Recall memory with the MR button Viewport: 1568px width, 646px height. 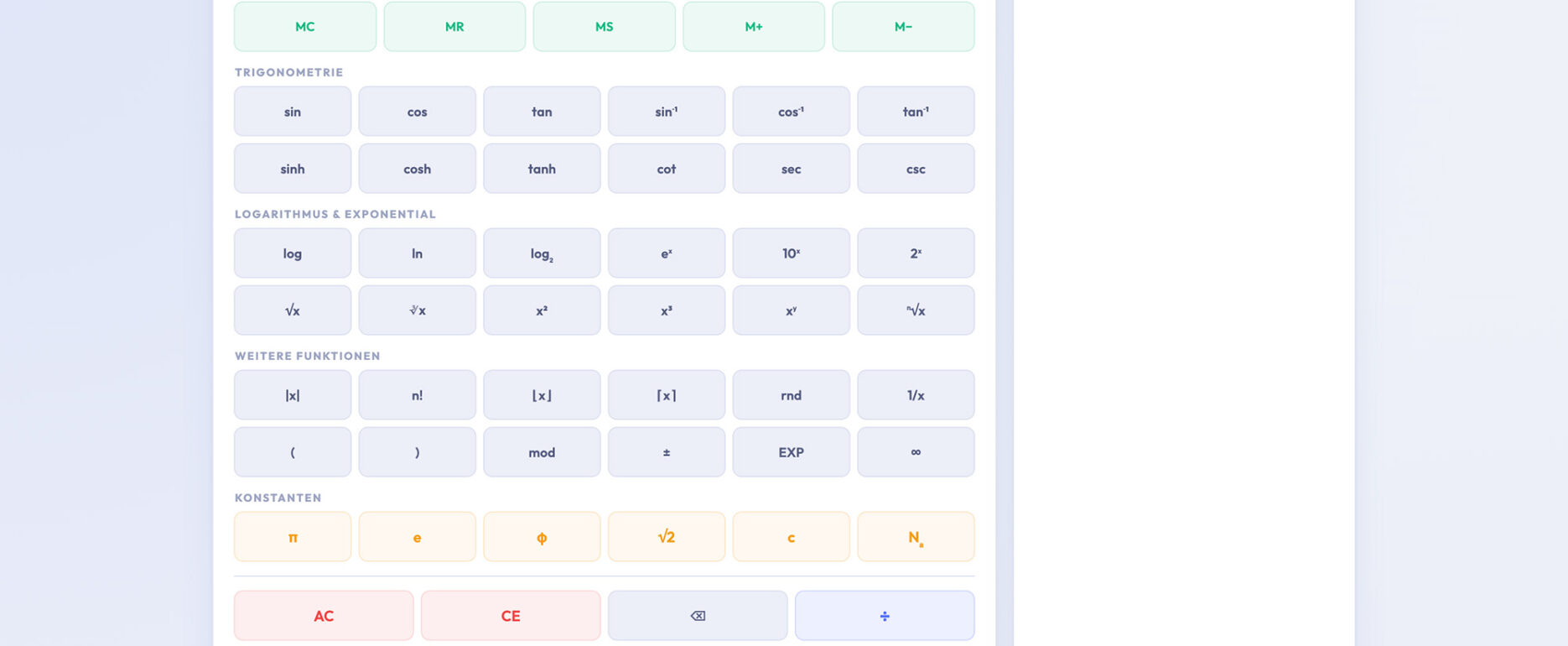454,27
